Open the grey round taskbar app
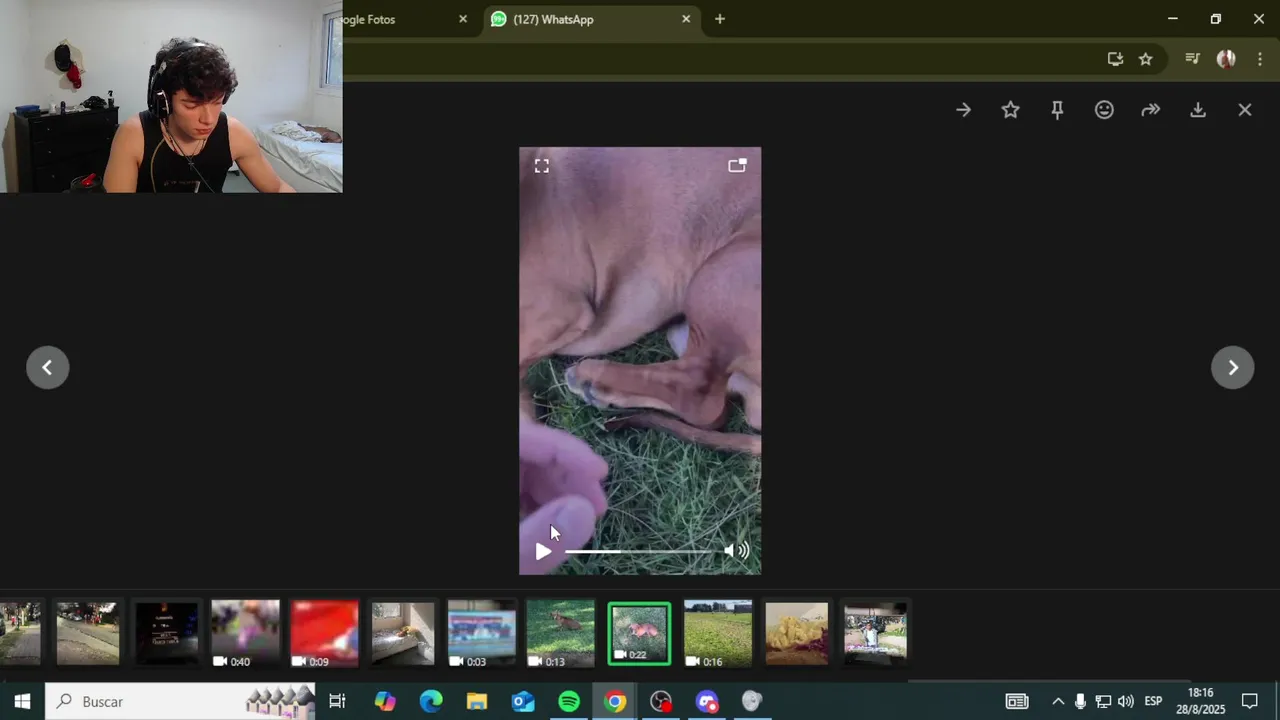1280x720 pixels. (752, 702)
